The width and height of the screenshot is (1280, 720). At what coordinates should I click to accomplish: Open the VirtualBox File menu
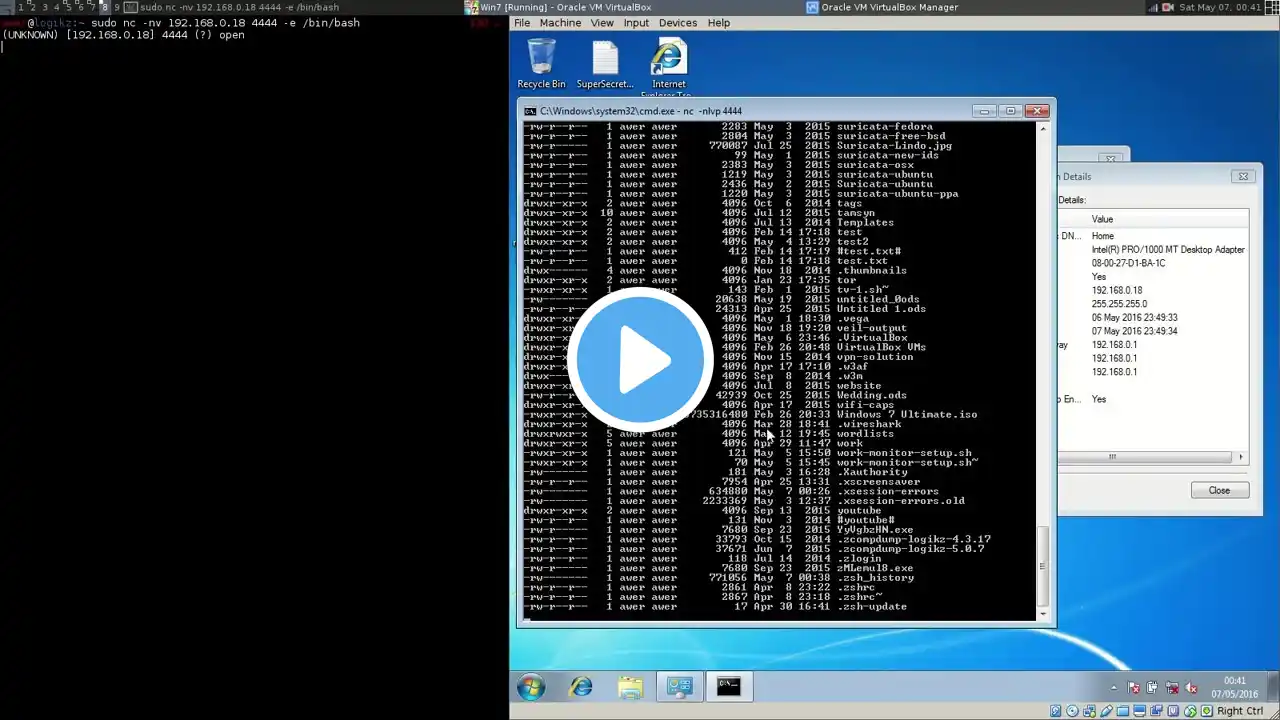pos(522,23)
